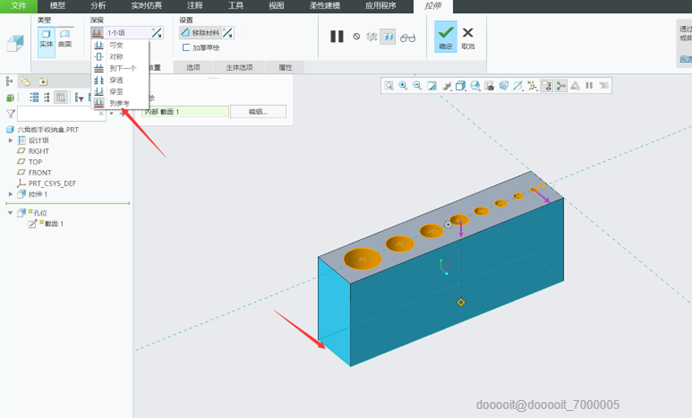Viewport: 692px width, 418px height.
Task: Click the zoom out magnifier icon
Action: [417, 86]
